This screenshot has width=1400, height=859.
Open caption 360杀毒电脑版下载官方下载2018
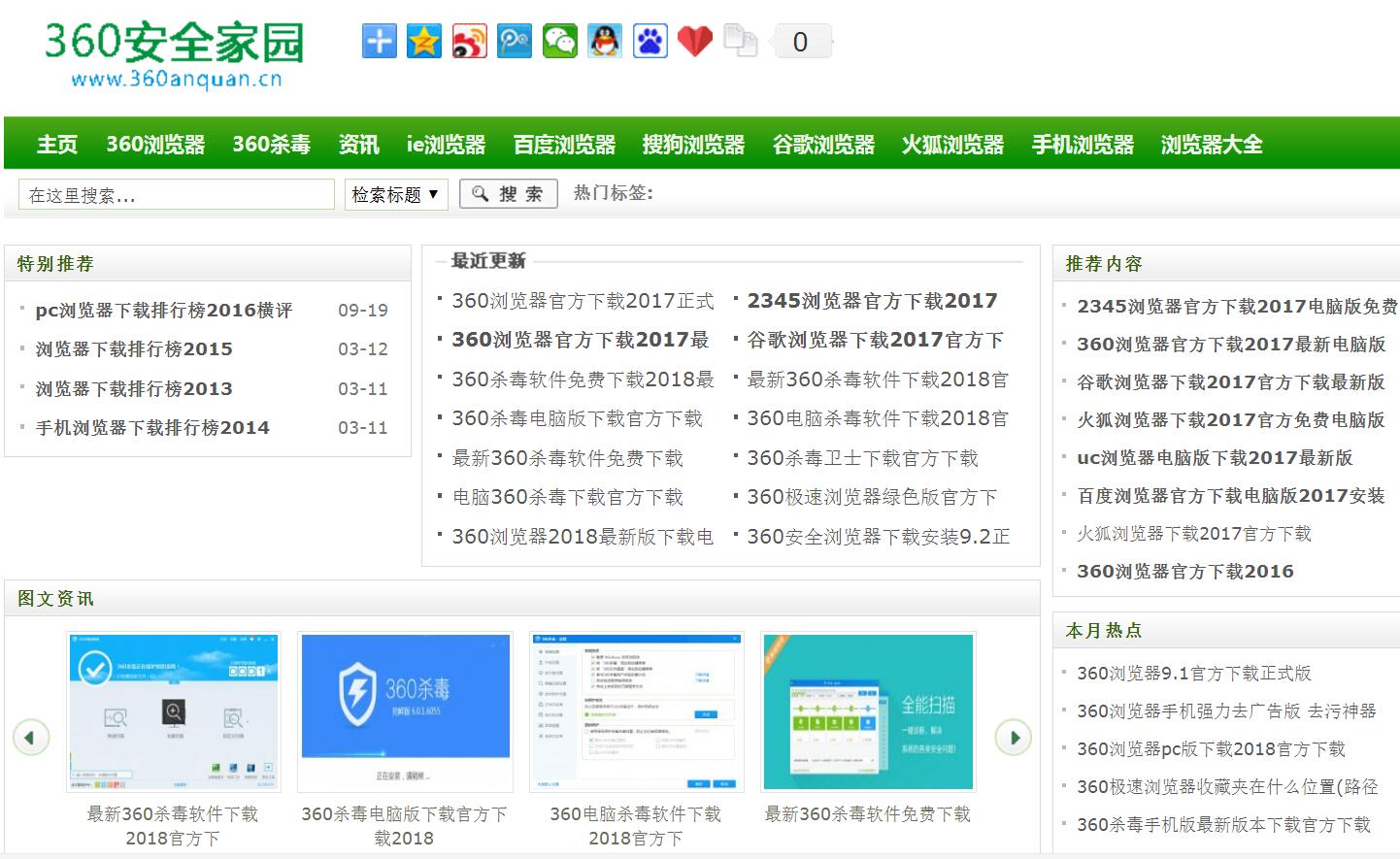[x=405, y=826]
